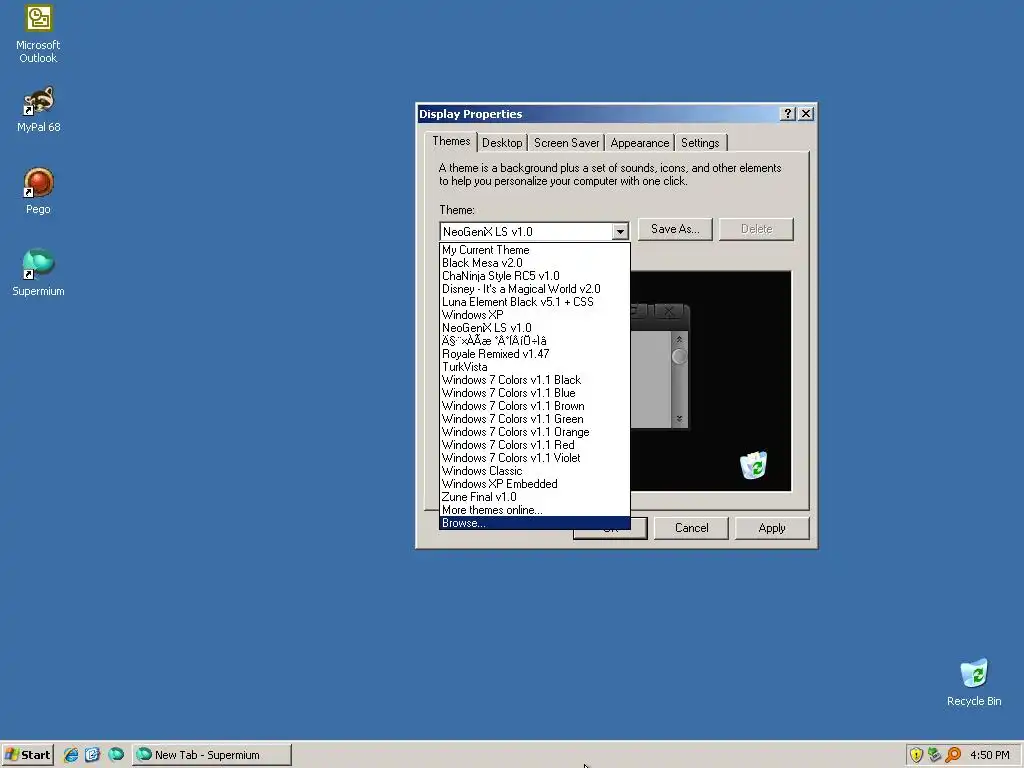Choose Windows XP Embedded theme
This screenshot has width=1024, height=768.
pyautogui.click(x=534, y=484)
